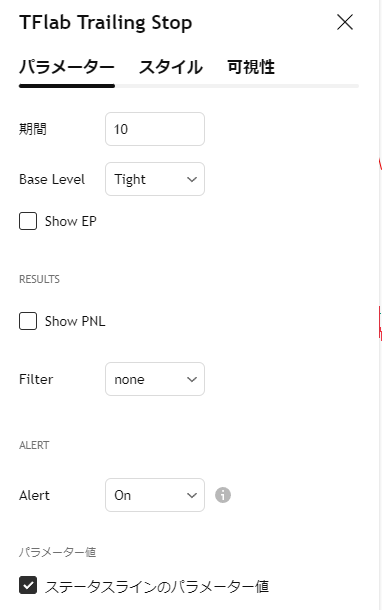The width and height of the screenshot is (382, 610).
Task: Close the TFlab Trailing Stop dialog
Action: (345, 22)
